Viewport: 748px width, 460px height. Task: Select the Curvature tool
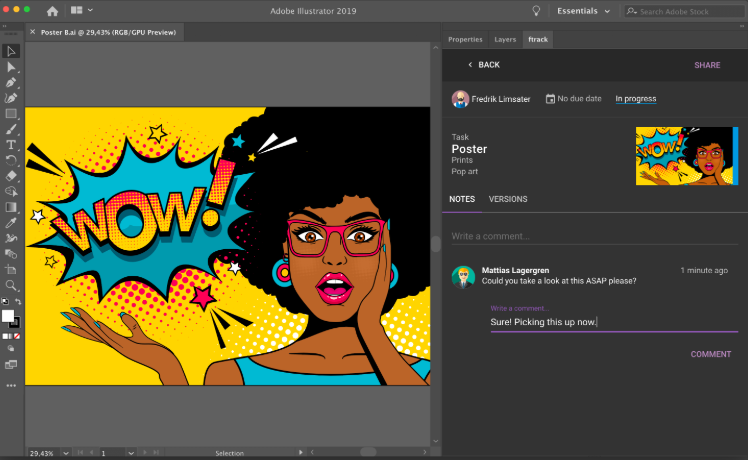point(11,98)
